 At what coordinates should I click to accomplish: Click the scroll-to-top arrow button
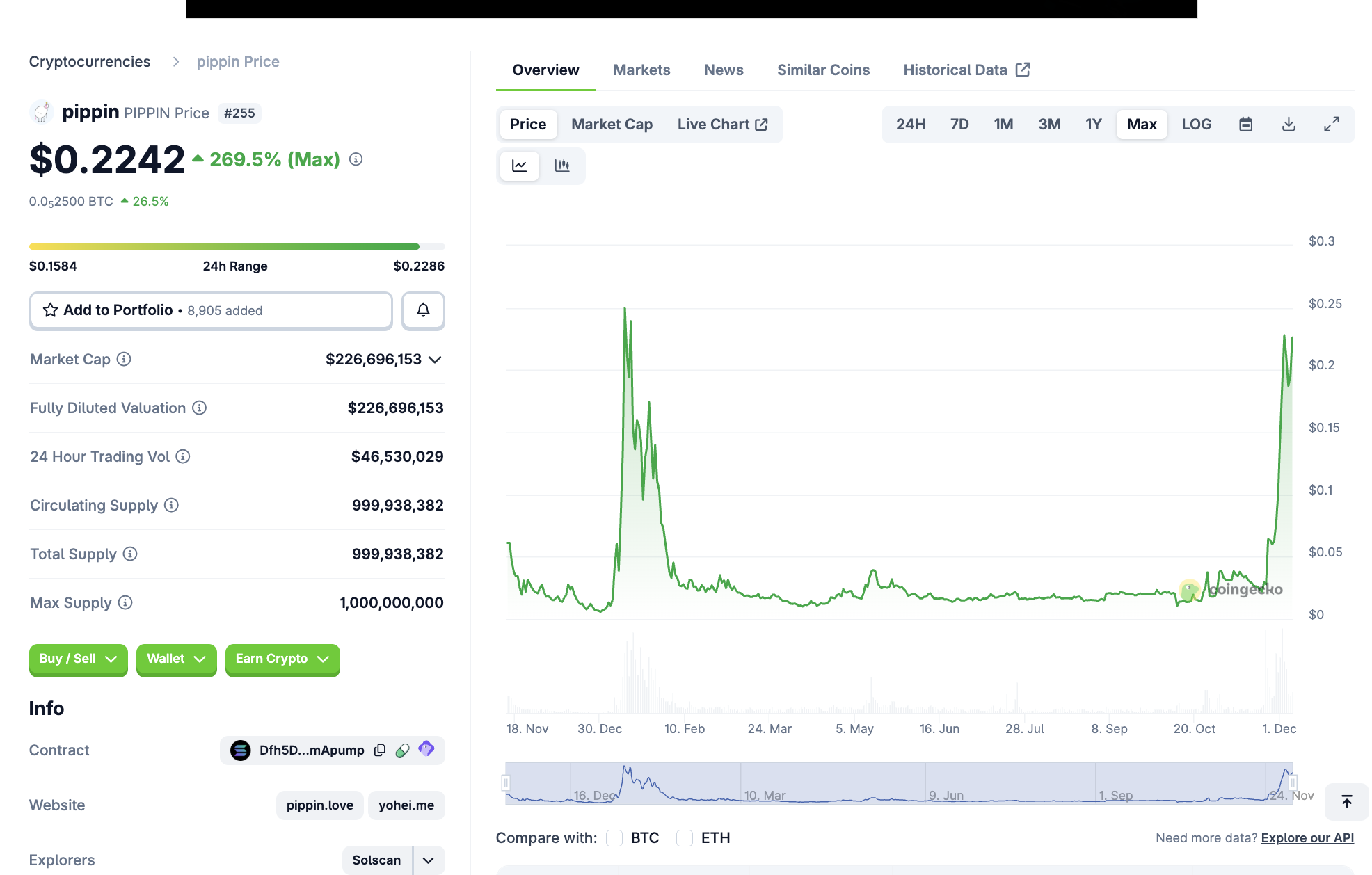pyautogui.click(x=1346, y=801)
